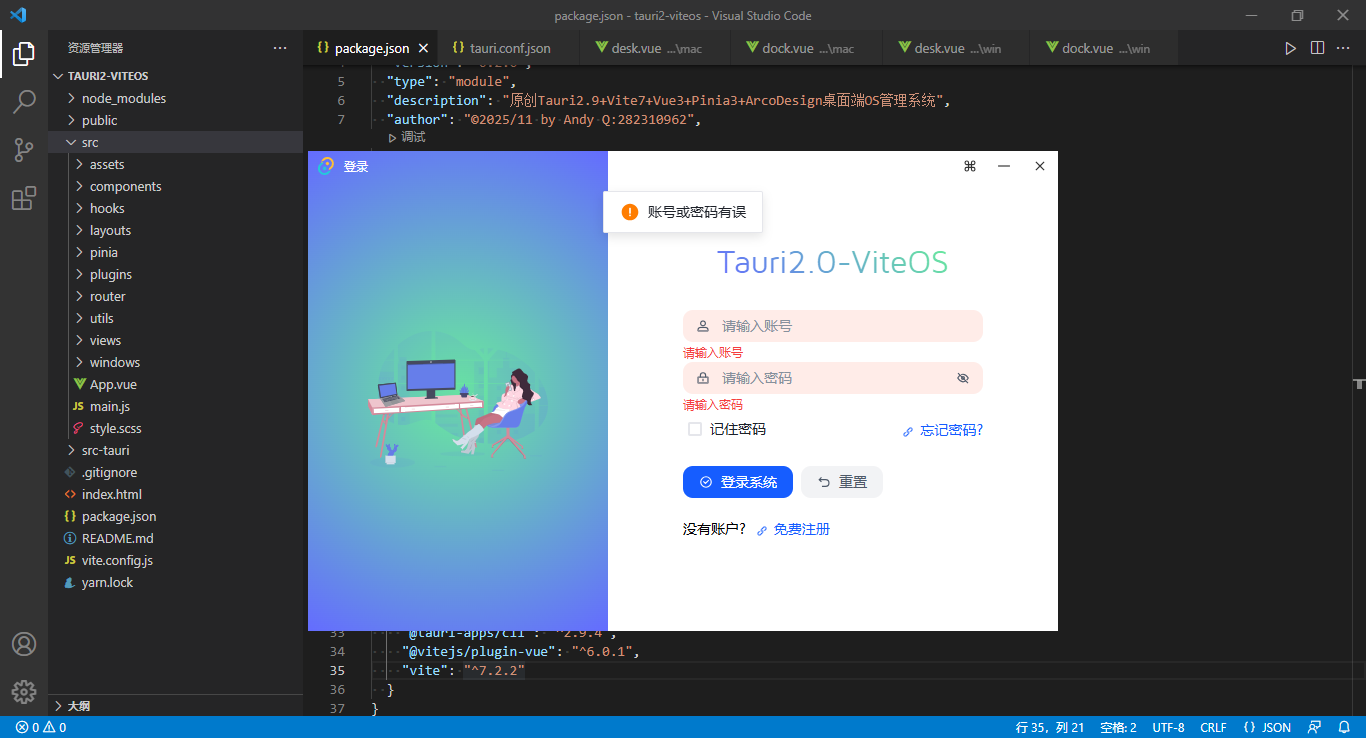Switch to the tauri.conf.json tab
Screen dimensions: 1366x738
click(x=509, y=48)
